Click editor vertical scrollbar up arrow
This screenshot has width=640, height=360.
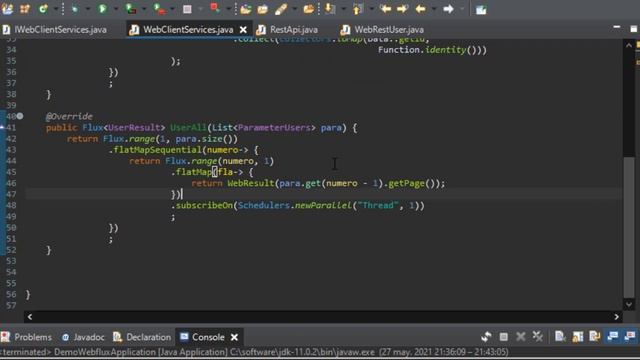click(629, 46)
